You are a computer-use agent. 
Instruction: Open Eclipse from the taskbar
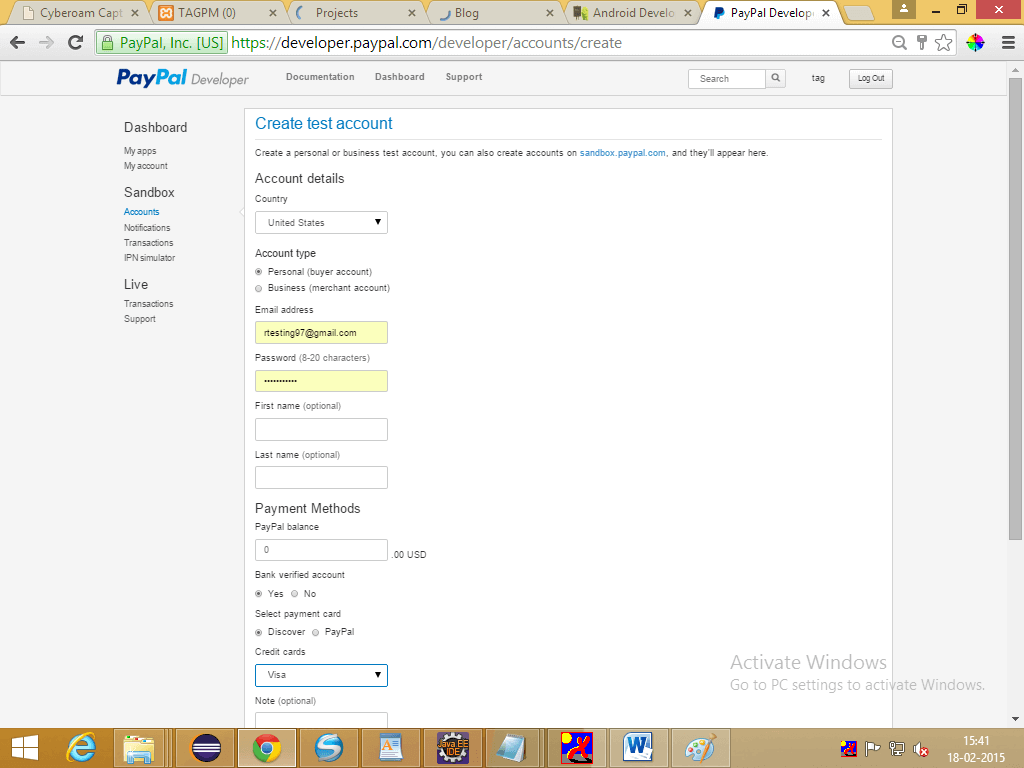coord(206,748)
